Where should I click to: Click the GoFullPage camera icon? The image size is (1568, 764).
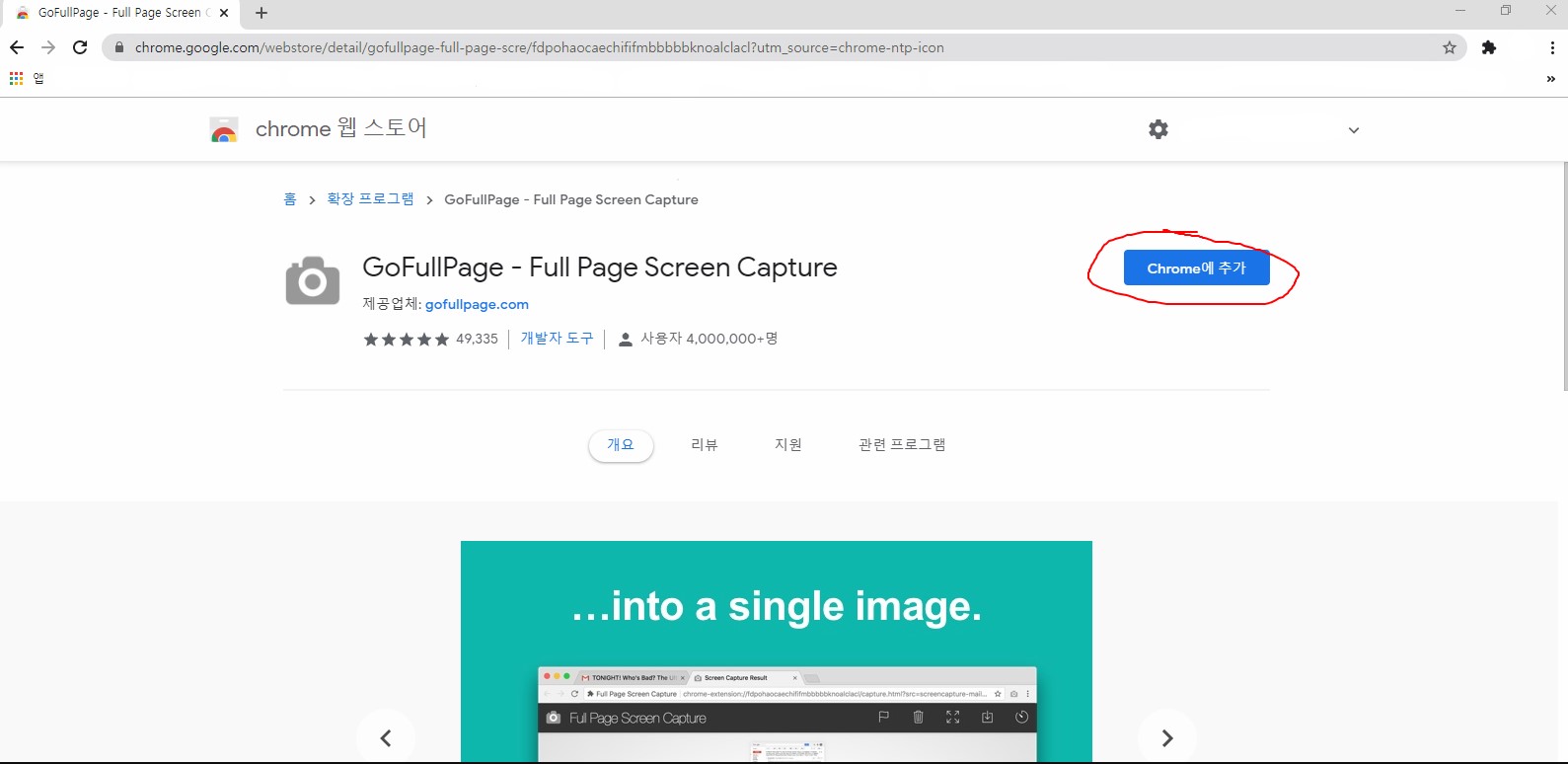313,281
